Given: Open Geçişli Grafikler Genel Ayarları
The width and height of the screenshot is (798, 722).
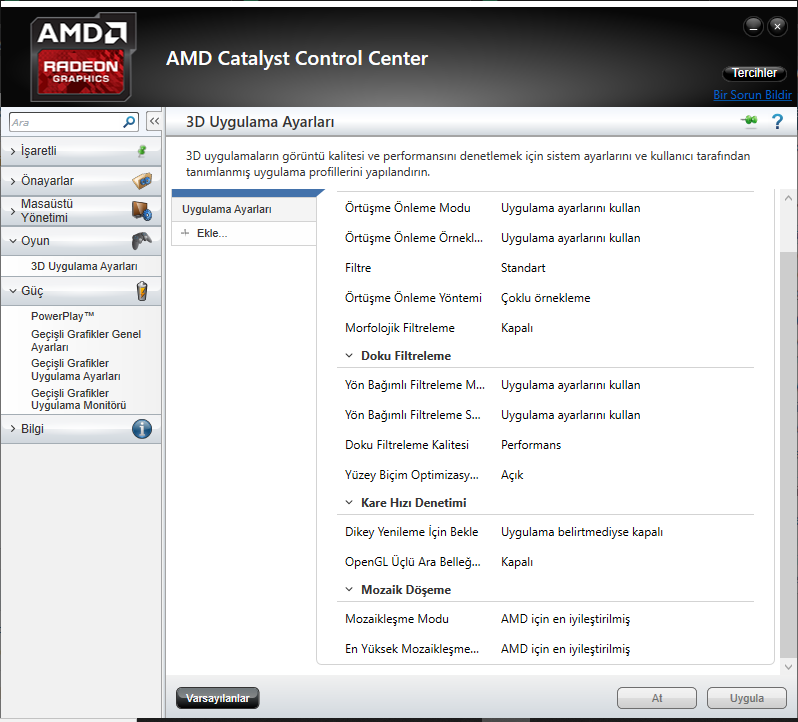Looking at the screenshot, I should click(x=86, y=340).
